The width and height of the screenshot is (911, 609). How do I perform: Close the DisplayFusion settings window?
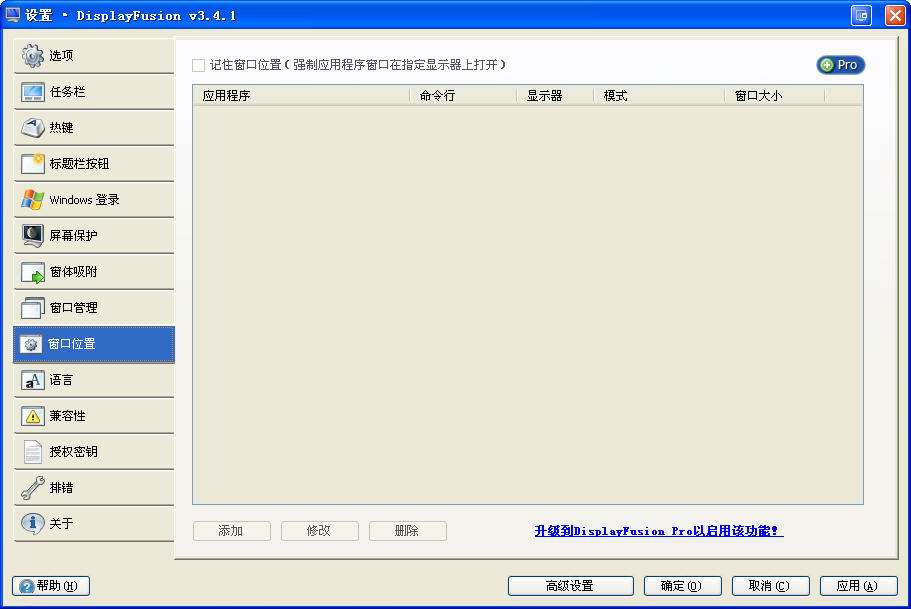[895, 16]
